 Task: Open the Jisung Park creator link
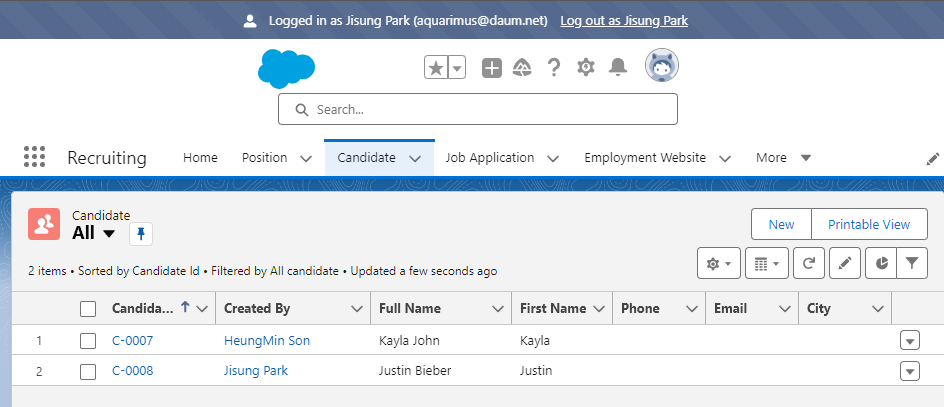pos(256,371)
